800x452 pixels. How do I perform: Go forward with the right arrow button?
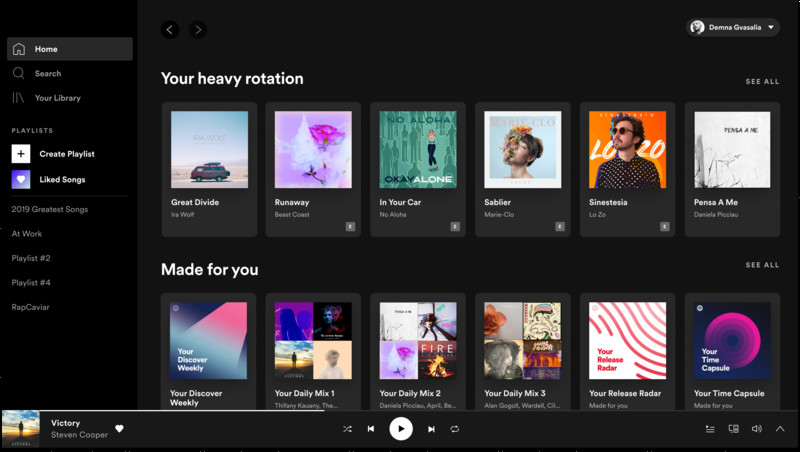[198, 30]
